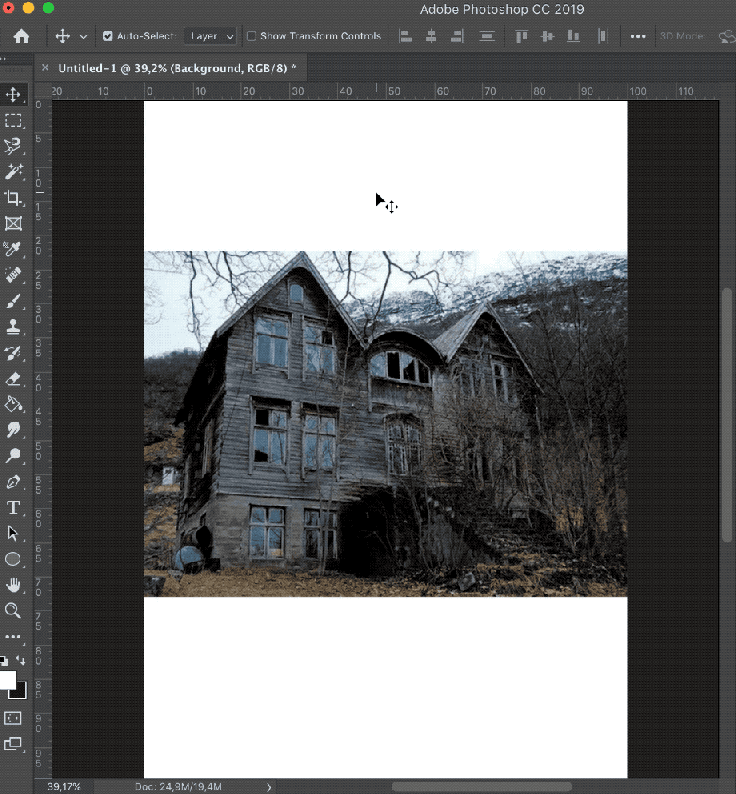
Task: Select the Crop tool
Action: pos(14,198)
